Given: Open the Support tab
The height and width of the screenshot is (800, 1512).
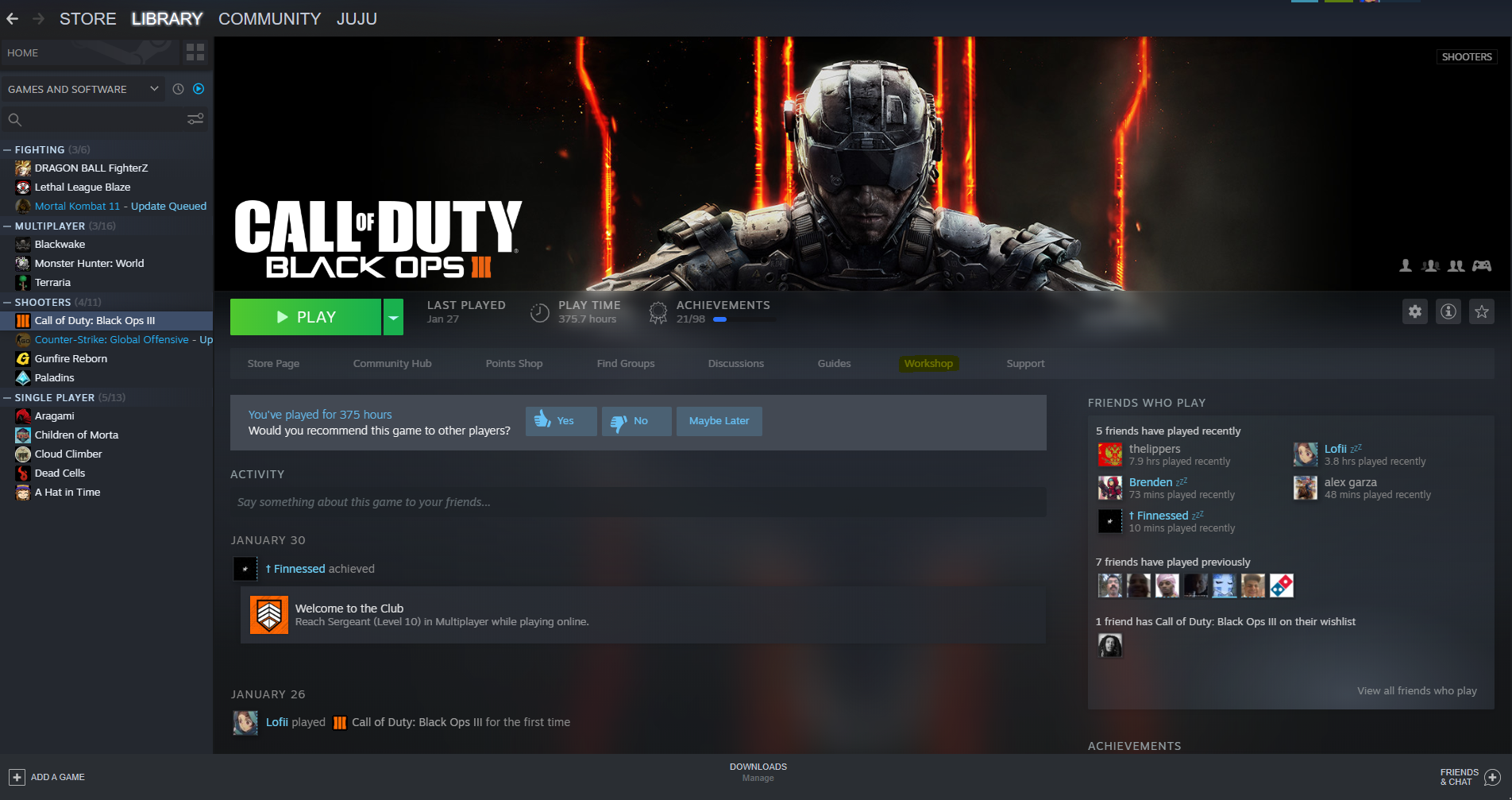Looking at the screenshot, I should tap(1025, 363).
